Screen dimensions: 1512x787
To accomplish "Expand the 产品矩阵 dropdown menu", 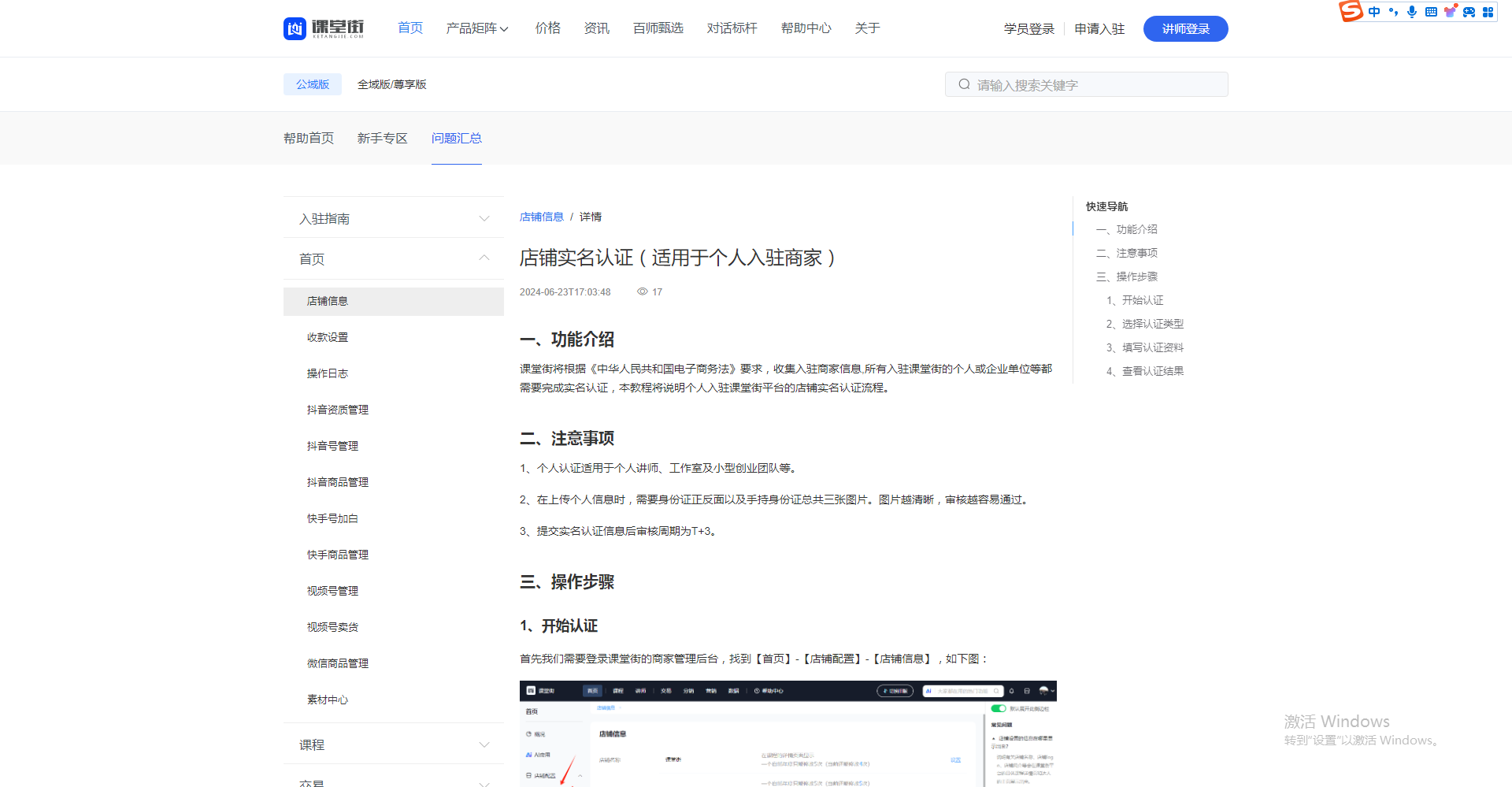I will 477,28.
